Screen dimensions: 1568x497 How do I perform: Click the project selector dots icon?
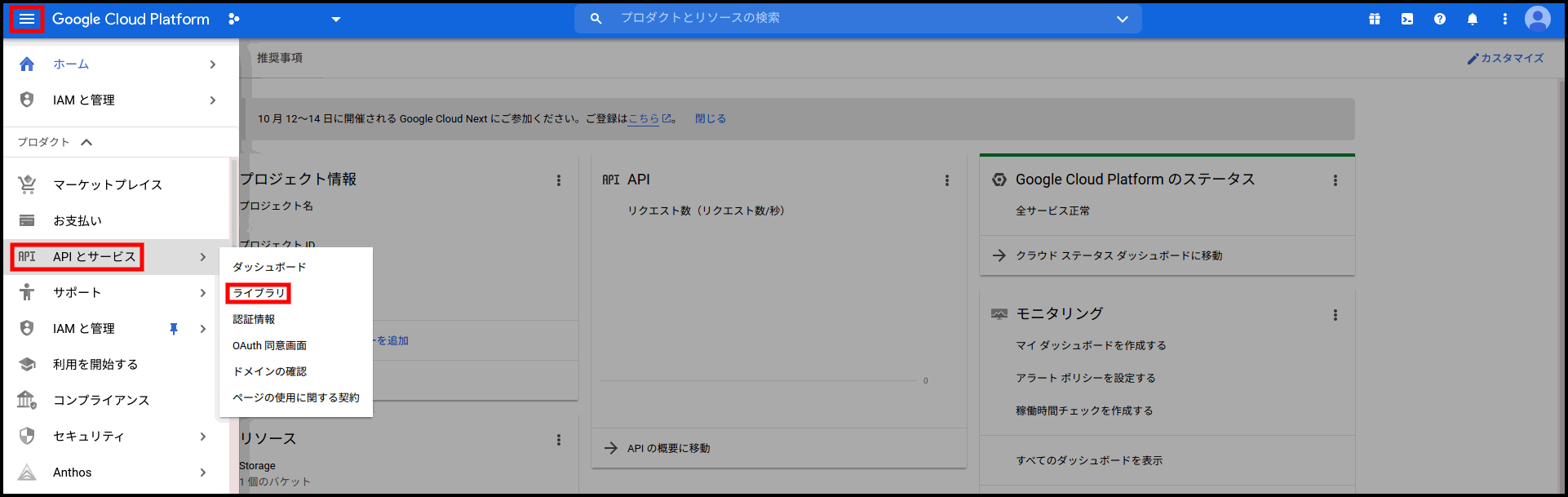[x=234, y=19]
